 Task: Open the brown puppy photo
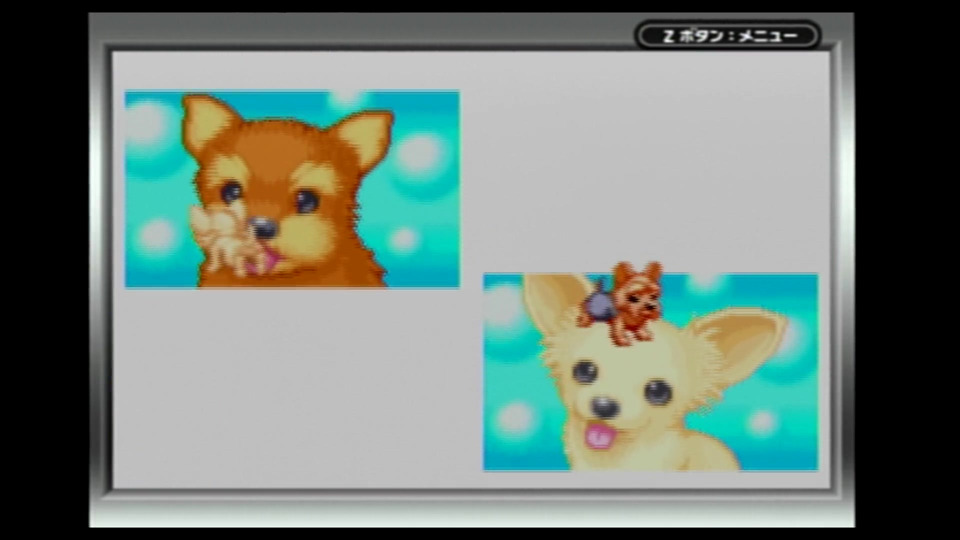click(x=292, y=189)
